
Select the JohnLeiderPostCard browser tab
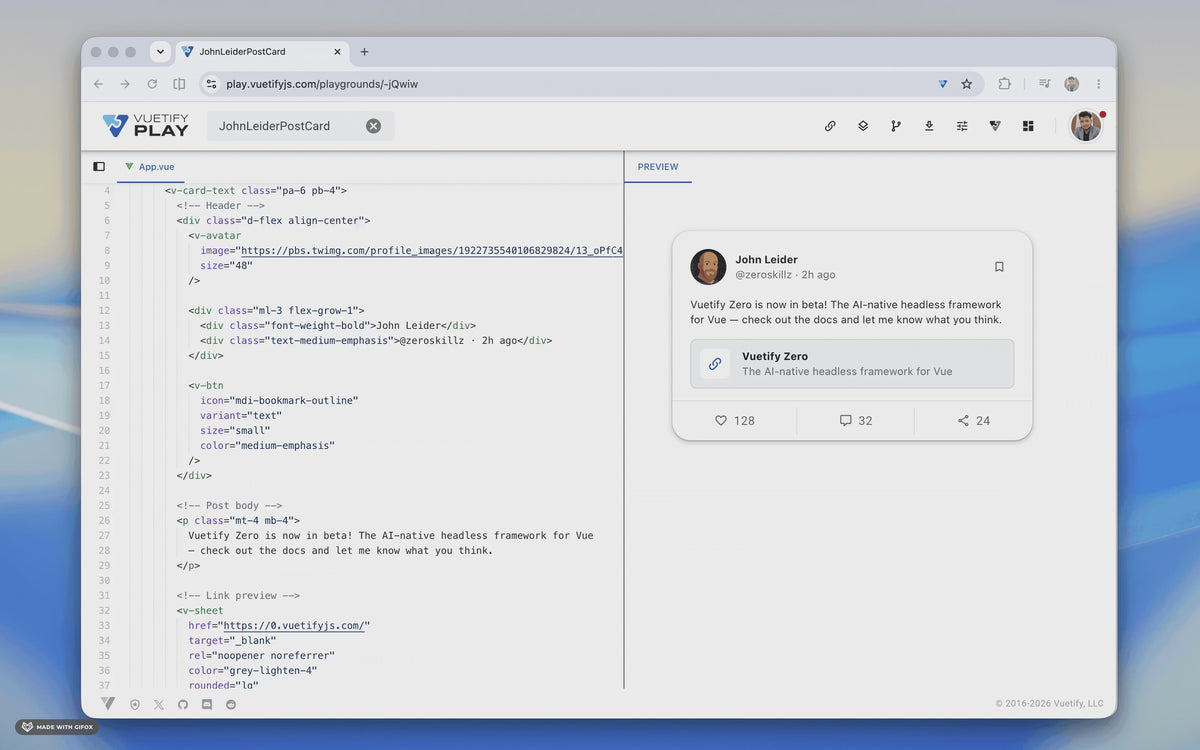click(x=262, y=52)
